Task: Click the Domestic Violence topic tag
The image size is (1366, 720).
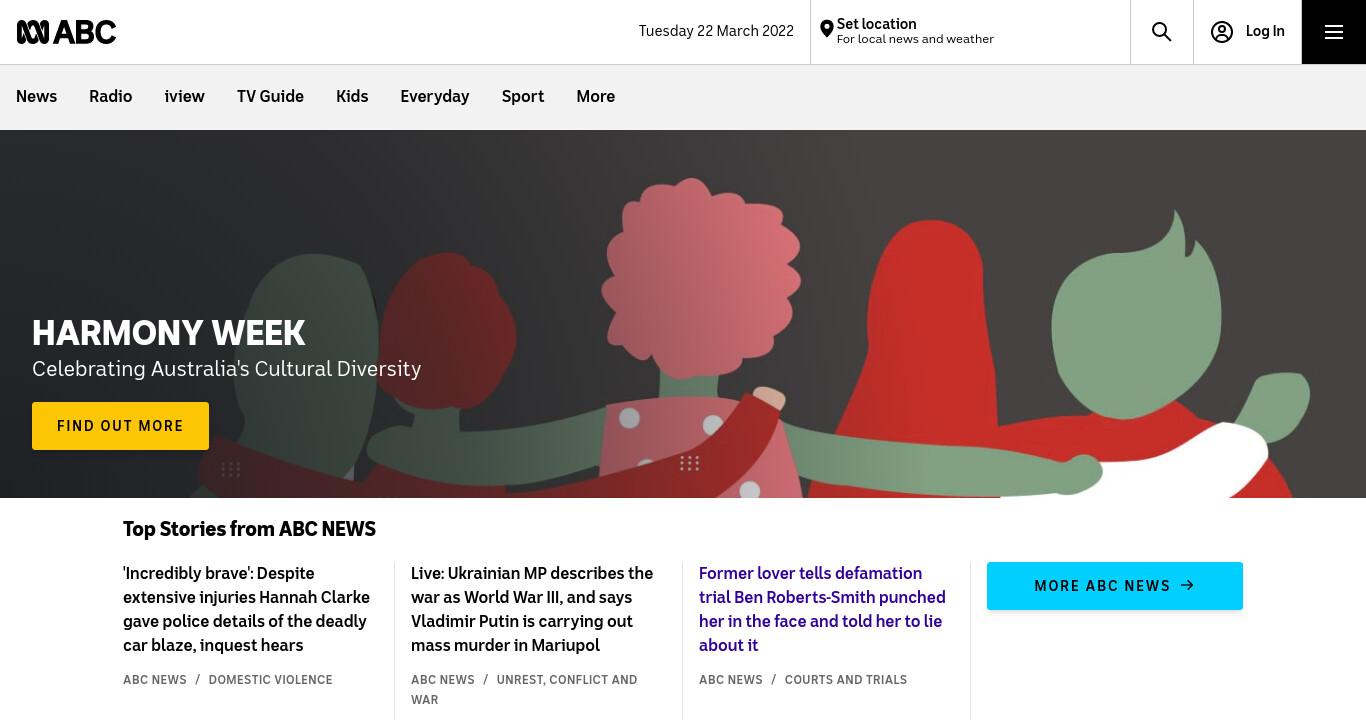Action: click(x=270, y=680)
